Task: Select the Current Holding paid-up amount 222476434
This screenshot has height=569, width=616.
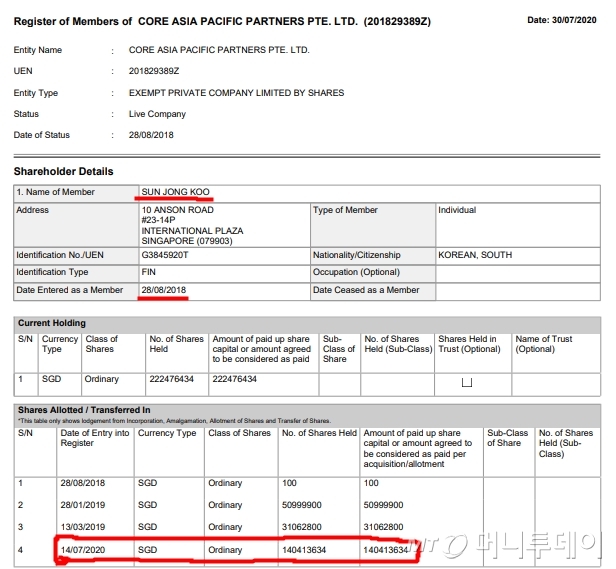Action: [x=235, y=379]
